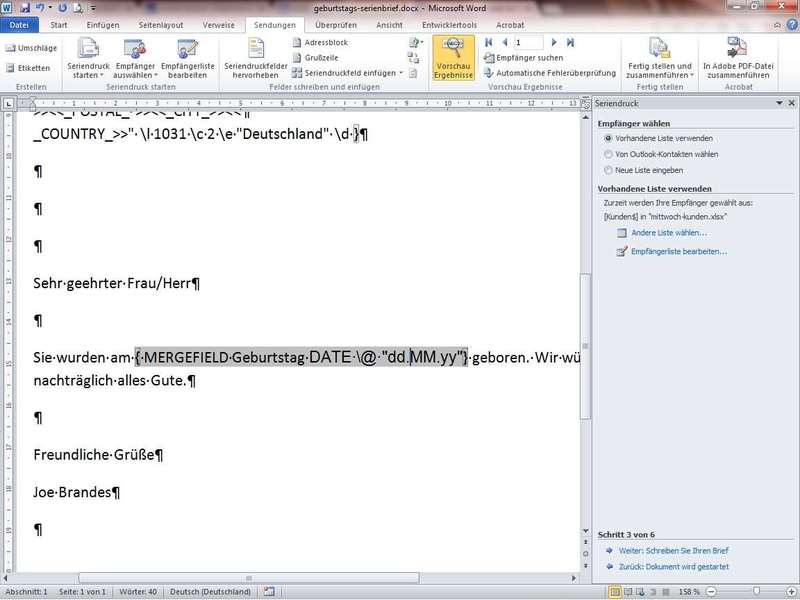Click Empfängerliste bearbeiten in the ribbon
Viewport: 800px width, 600px height.
pyautogui.click(x=188, y=59)
